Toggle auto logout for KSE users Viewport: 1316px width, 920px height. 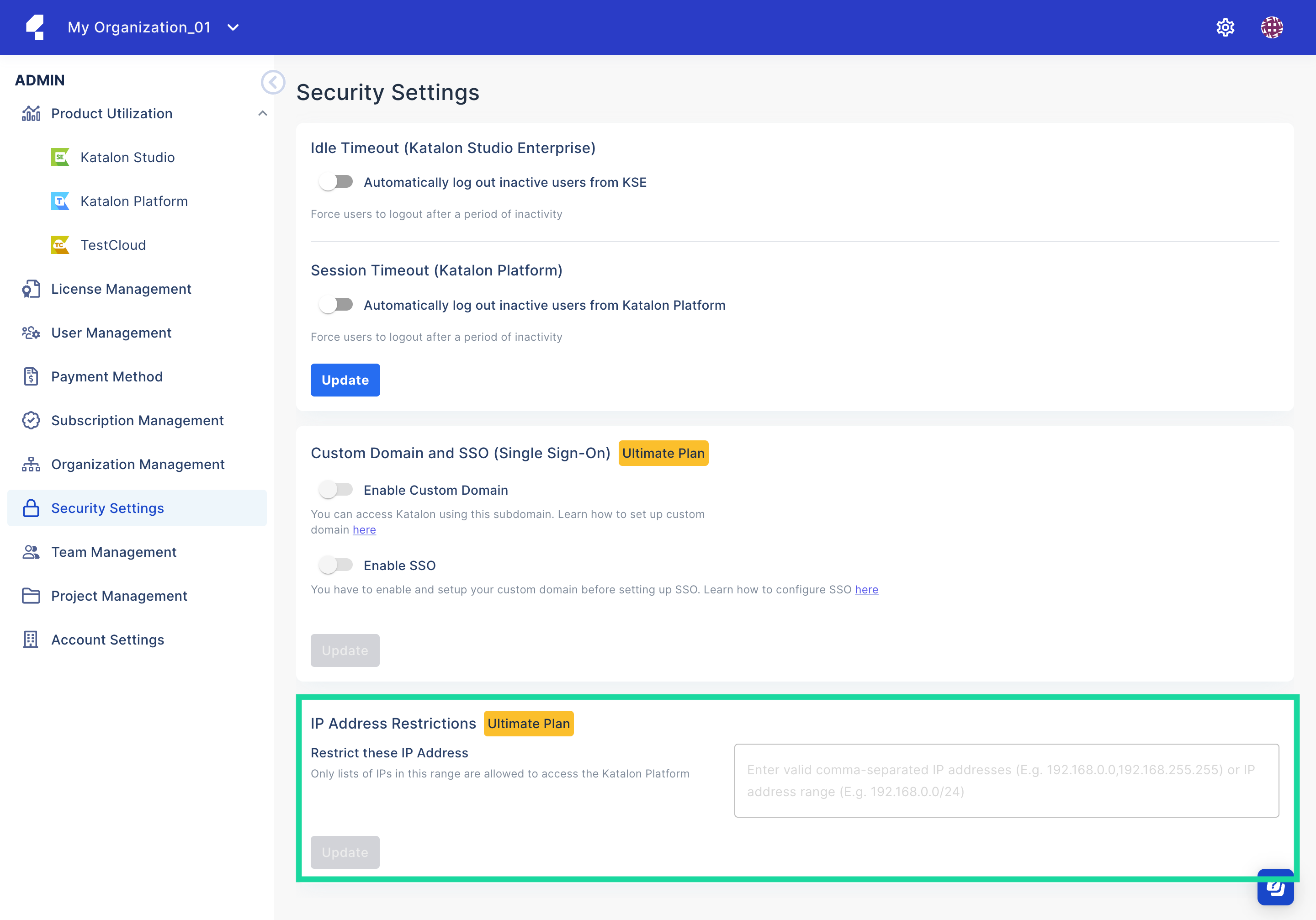click(x=336, y=182)
